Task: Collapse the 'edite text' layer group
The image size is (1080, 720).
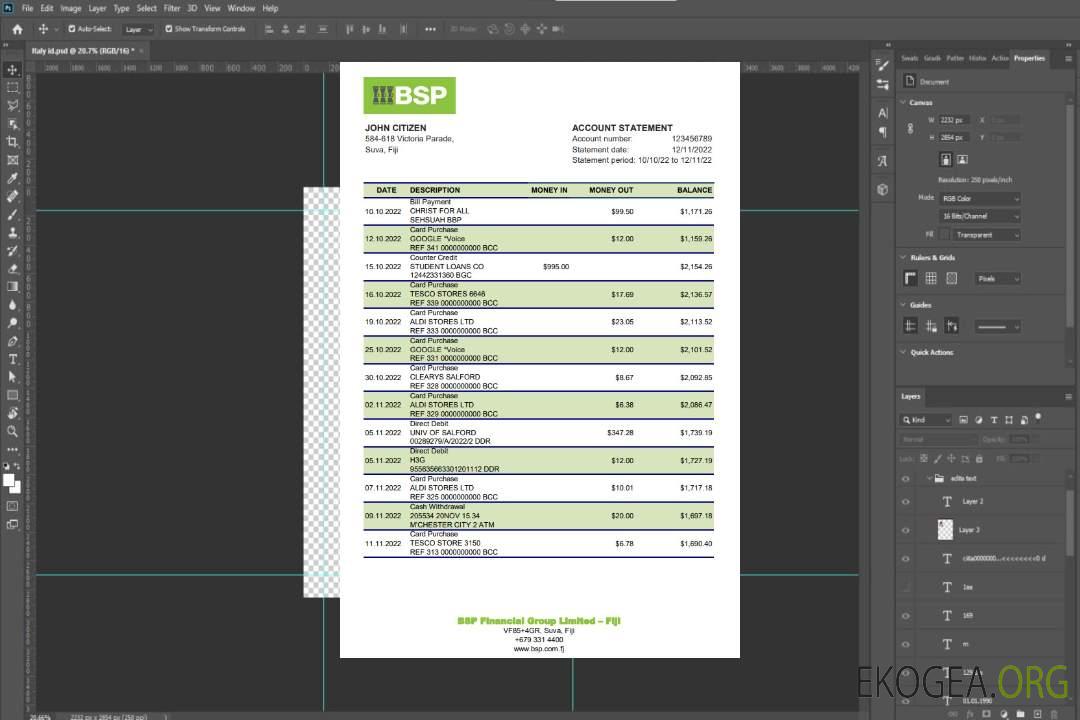Action: click(929, 478)
